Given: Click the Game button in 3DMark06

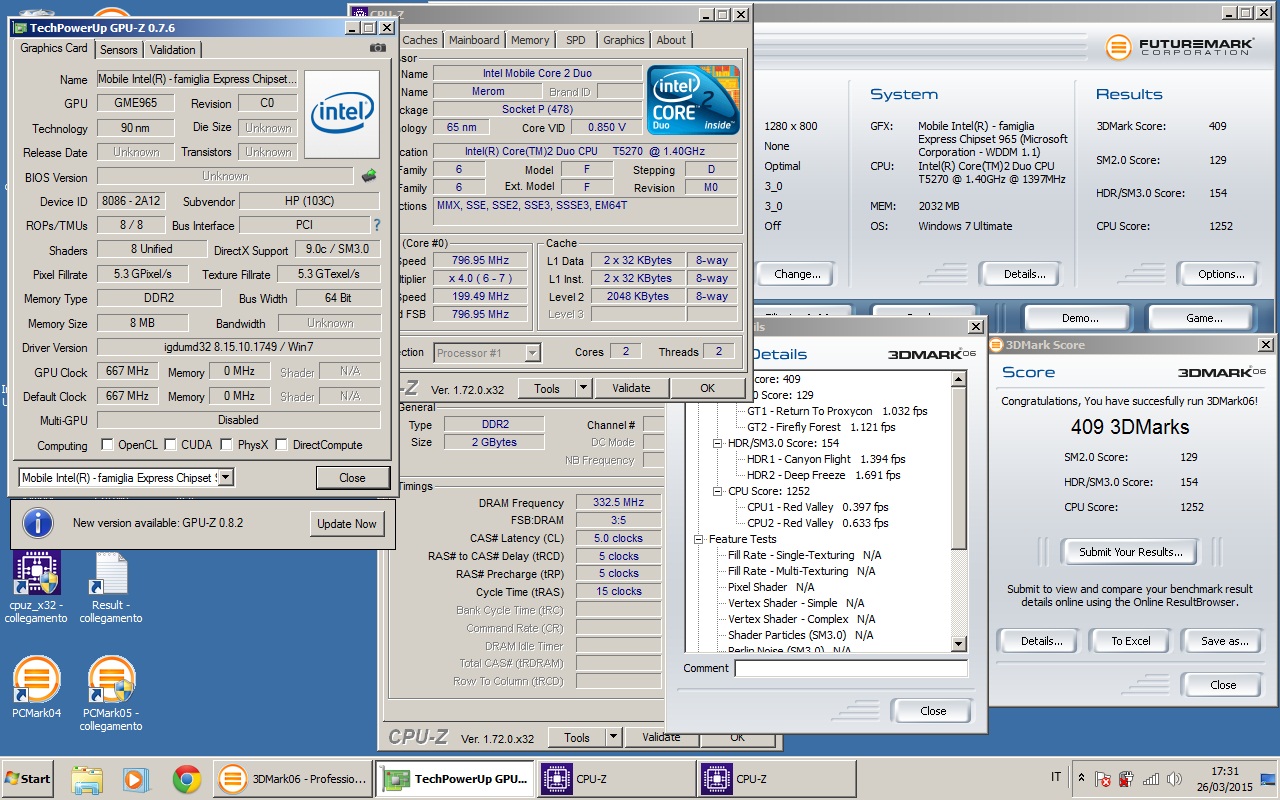Looking at the screenshot, I should click(1204, 318).
